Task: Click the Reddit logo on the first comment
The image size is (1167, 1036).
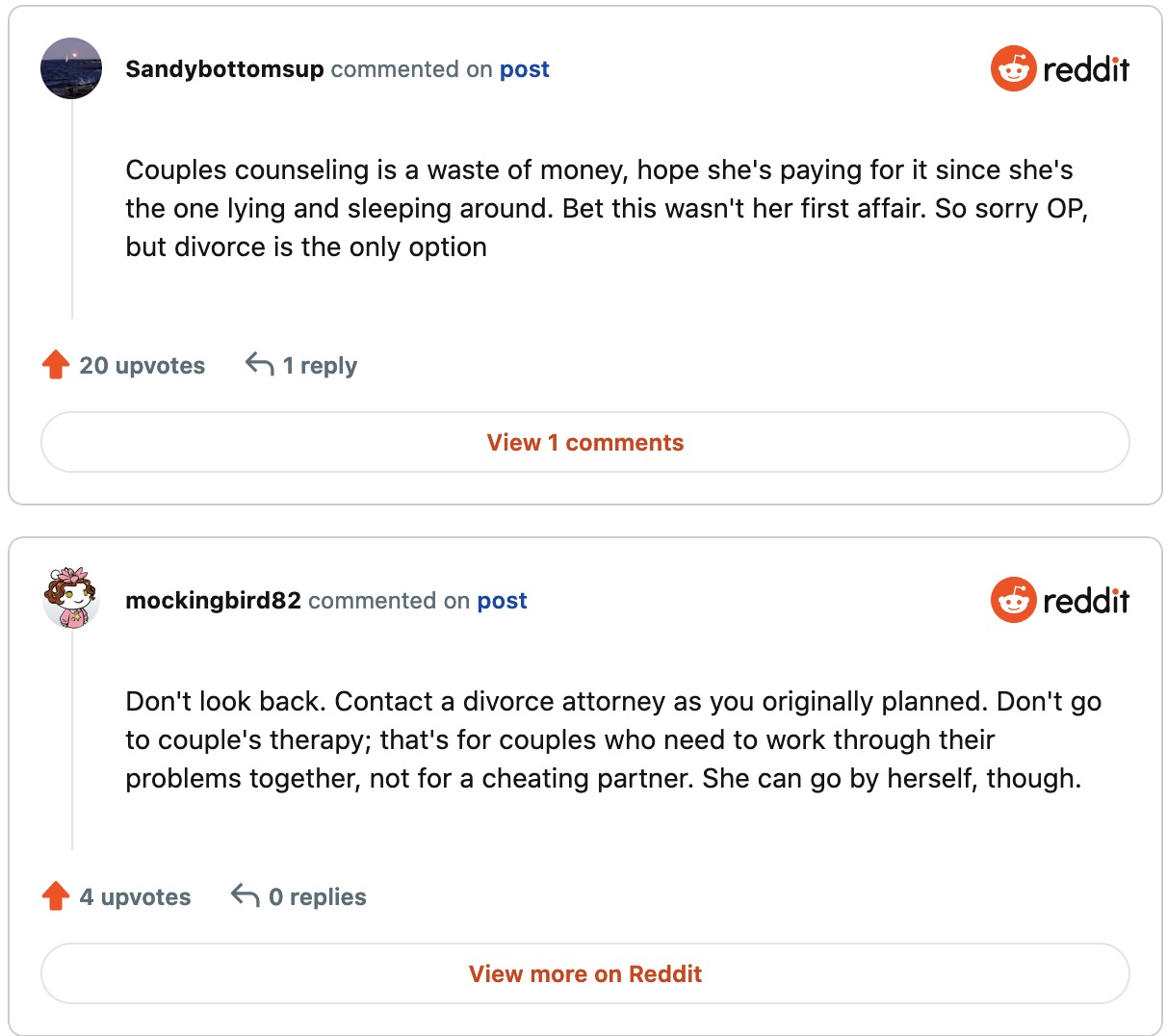Action: (x=1059, y=68)
